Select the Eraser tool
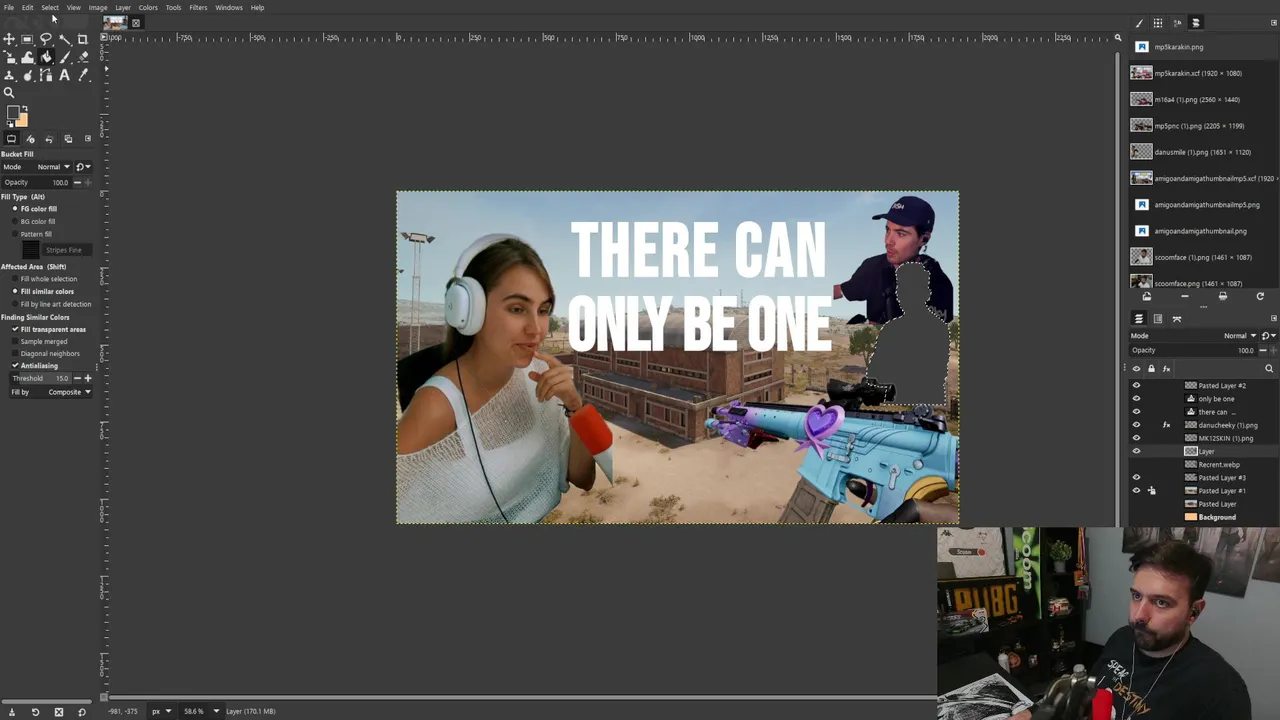 coord(83,58)
